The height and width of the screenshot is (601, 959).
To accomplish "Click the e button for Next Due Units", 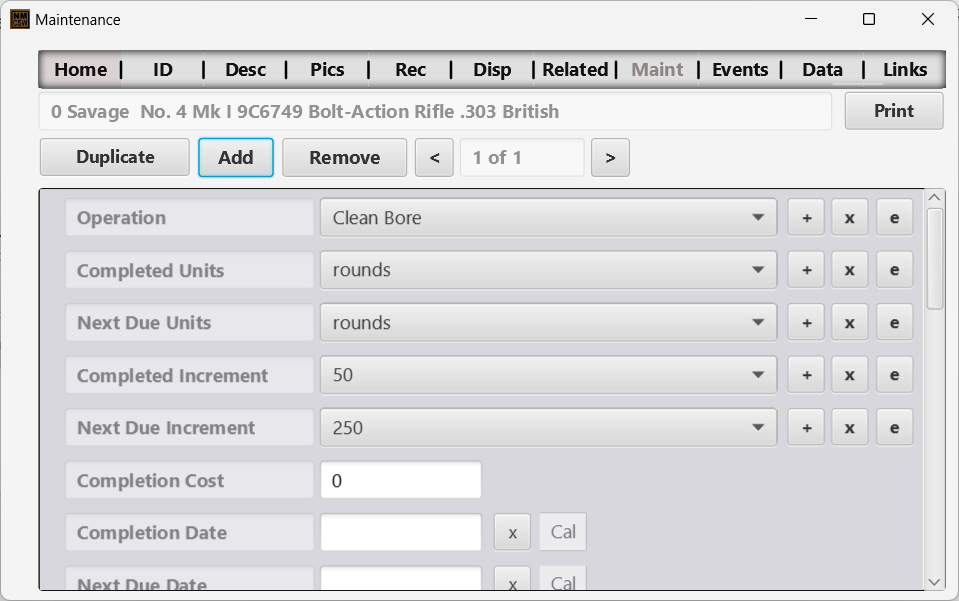I will point(894,323).
